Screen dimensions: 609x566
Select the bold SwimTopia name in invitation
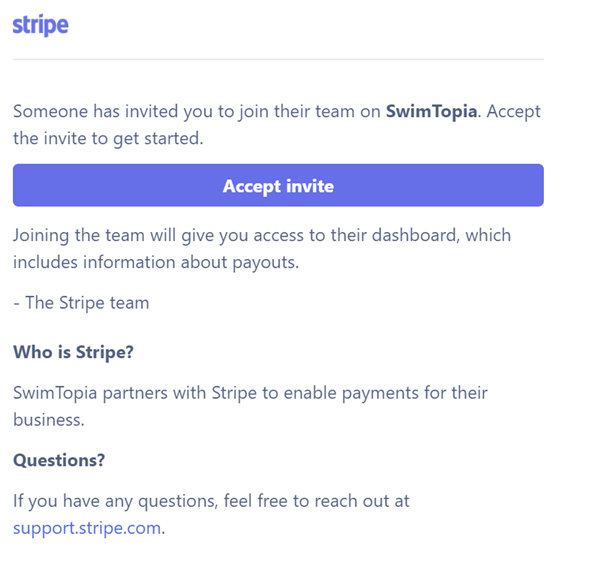(x=431, y=111)
